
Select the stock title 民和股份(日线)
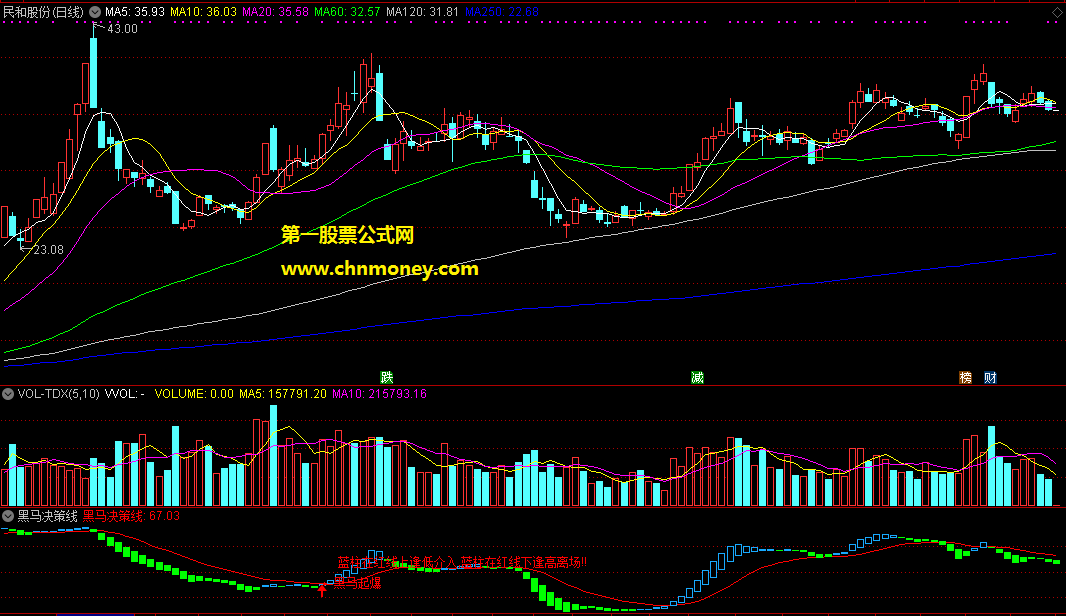tap(44, 12)
